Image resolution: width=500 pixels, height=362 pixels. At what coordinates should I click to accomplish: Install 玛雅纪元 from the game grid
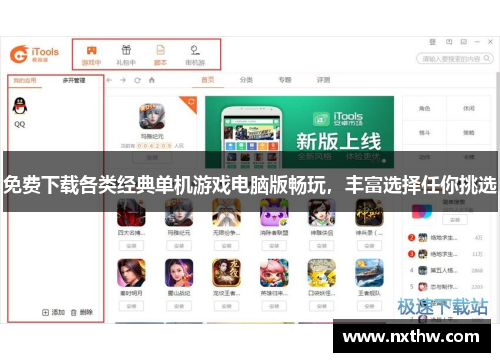tap(179, 246)
